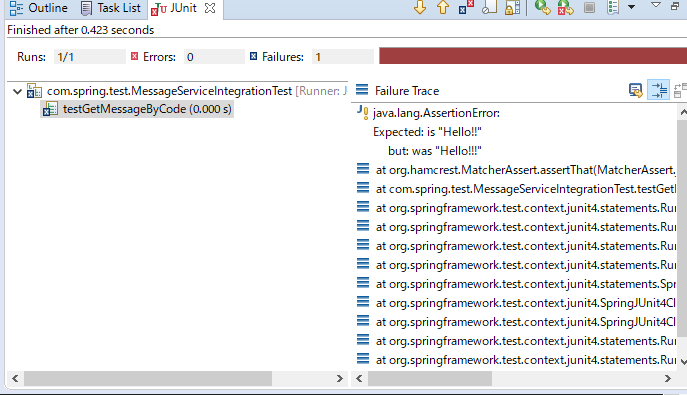Click the Failure Trace header icon
Image resolution: width=687 pixels, height=395 pixels.
(x=362, y=90)
